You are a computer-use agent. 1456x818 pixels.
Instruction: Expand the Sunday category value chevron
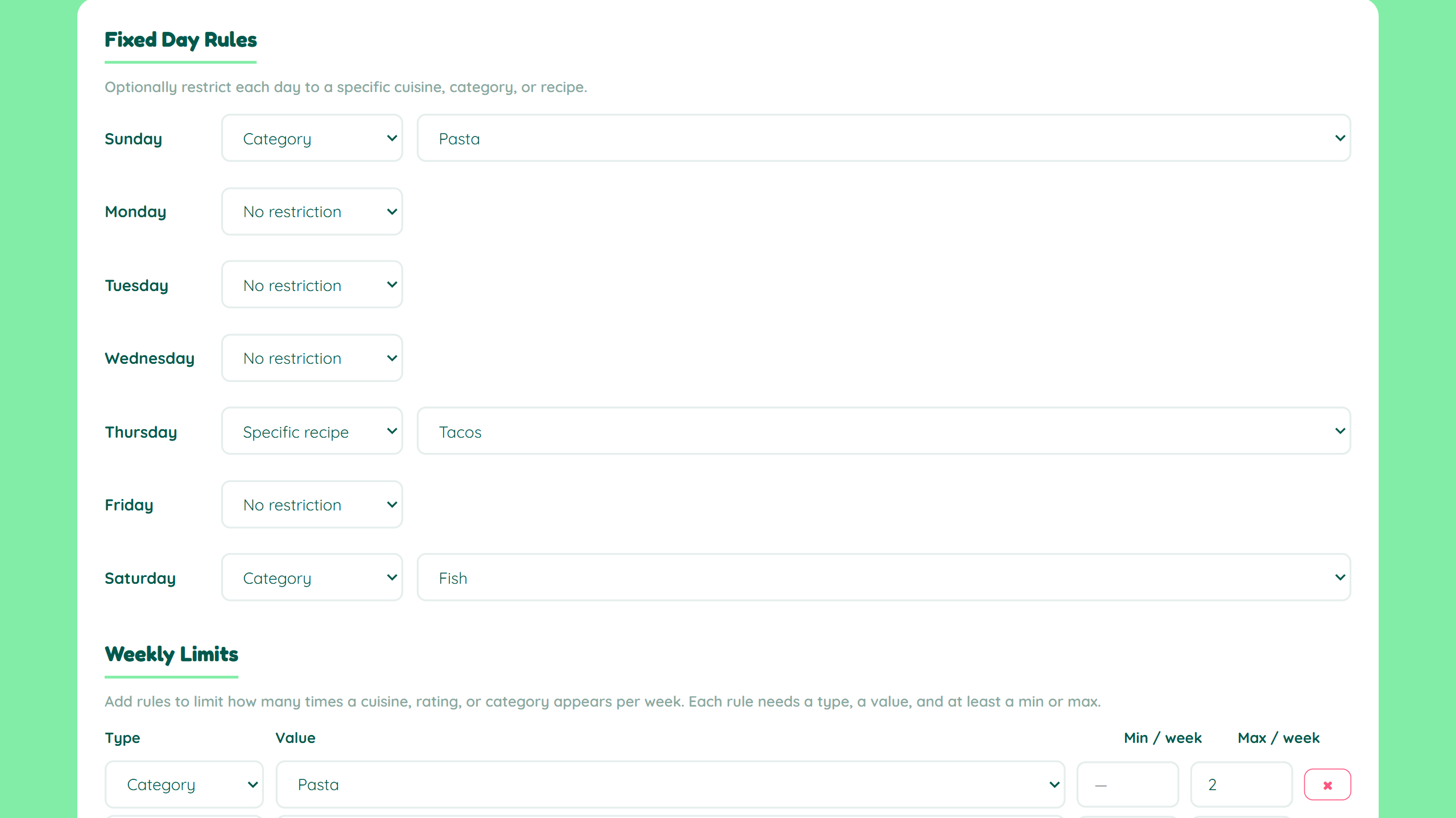tap(1339, 138)
